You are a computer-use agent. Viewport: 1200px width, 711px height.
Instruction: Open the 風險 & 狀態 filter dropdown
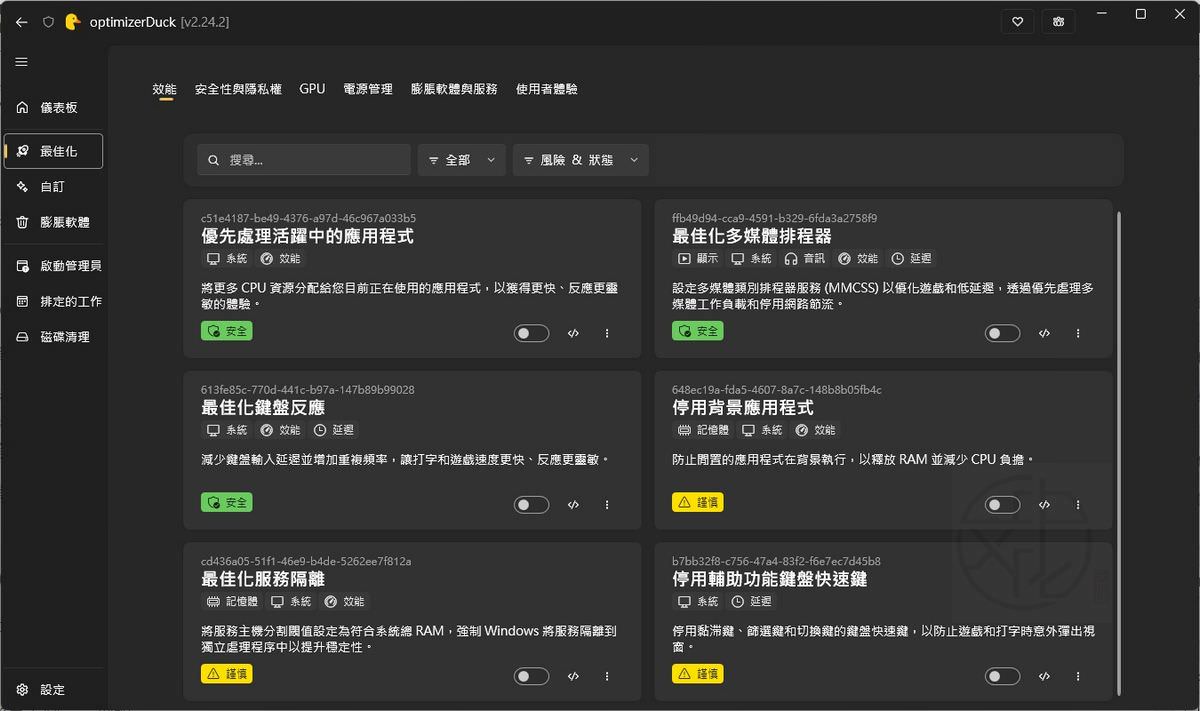pos(581,160)
